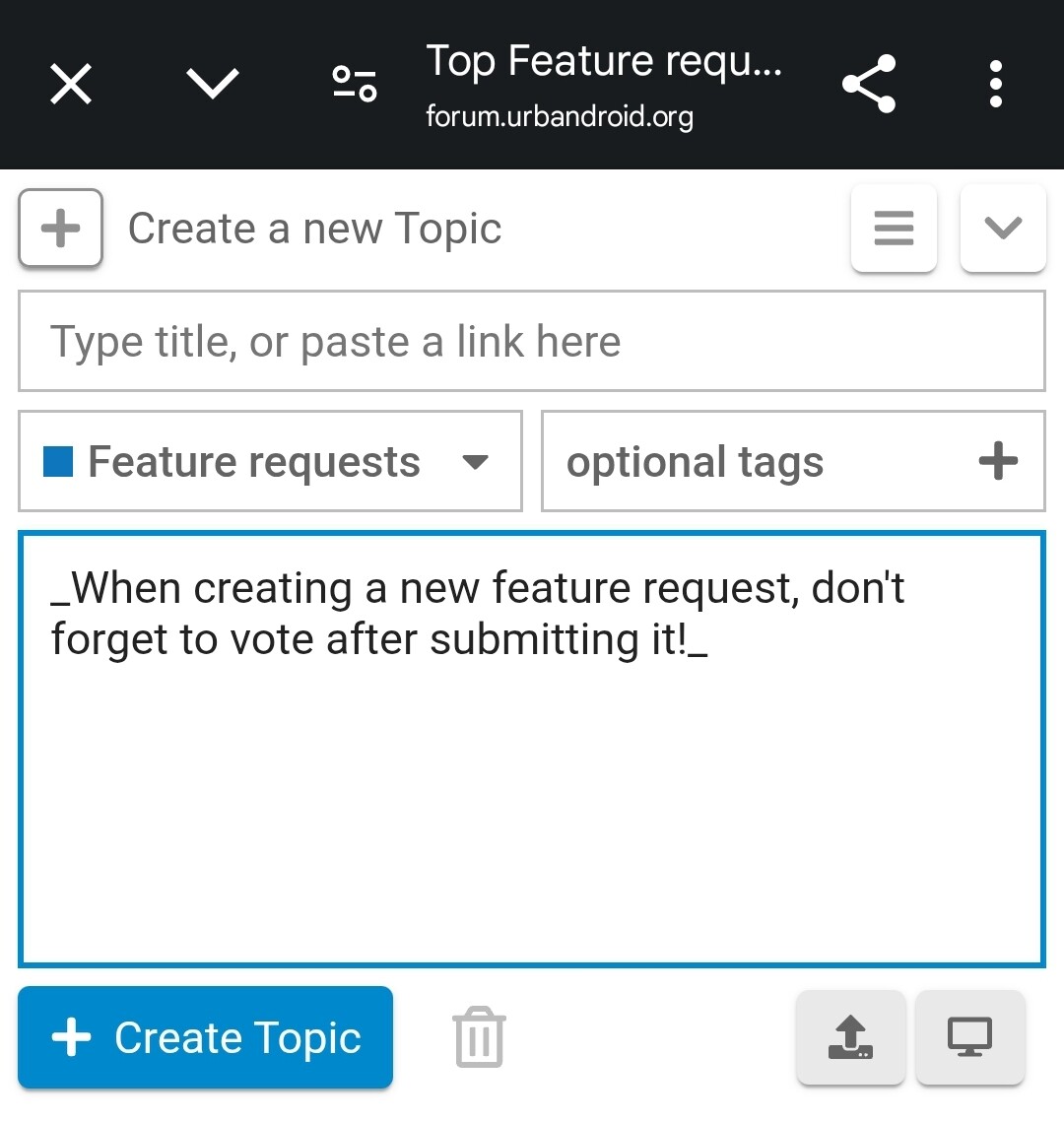Viewport: 1064px width, 1122px height.
Task: Open the hamburger toolbar menu
Action: point(894,228)
